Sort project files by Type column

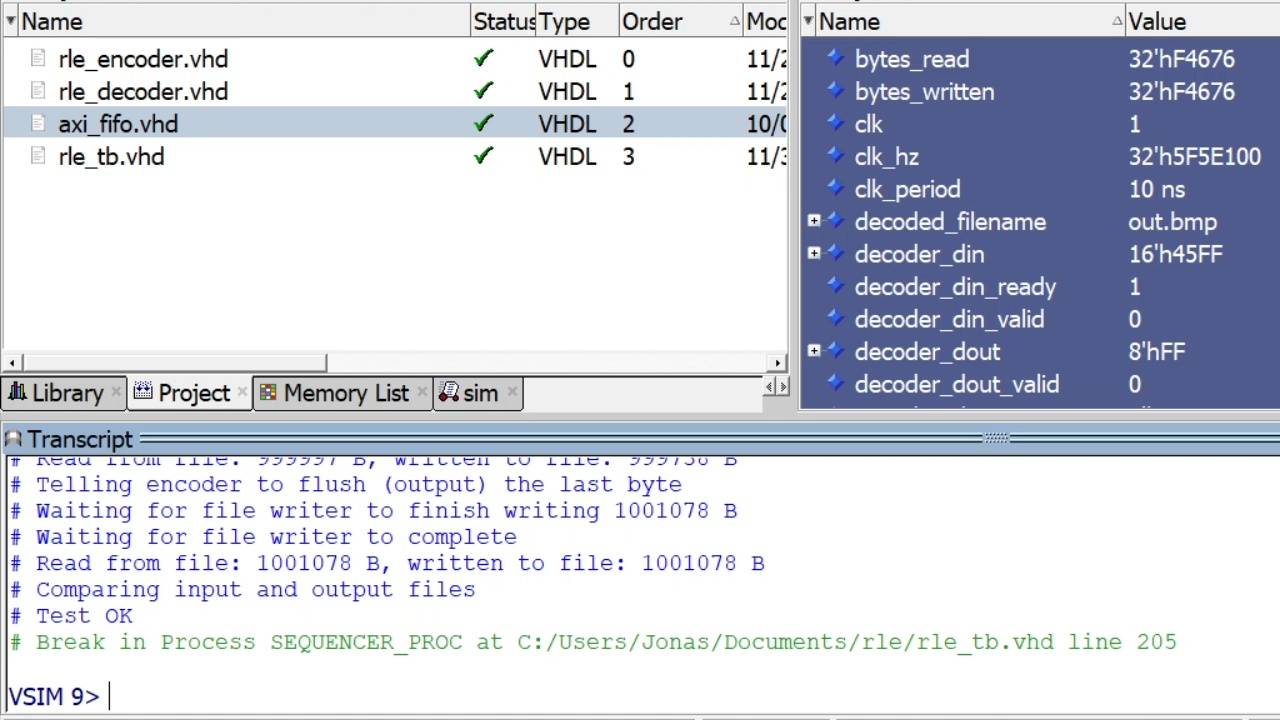tap(577, 21)
